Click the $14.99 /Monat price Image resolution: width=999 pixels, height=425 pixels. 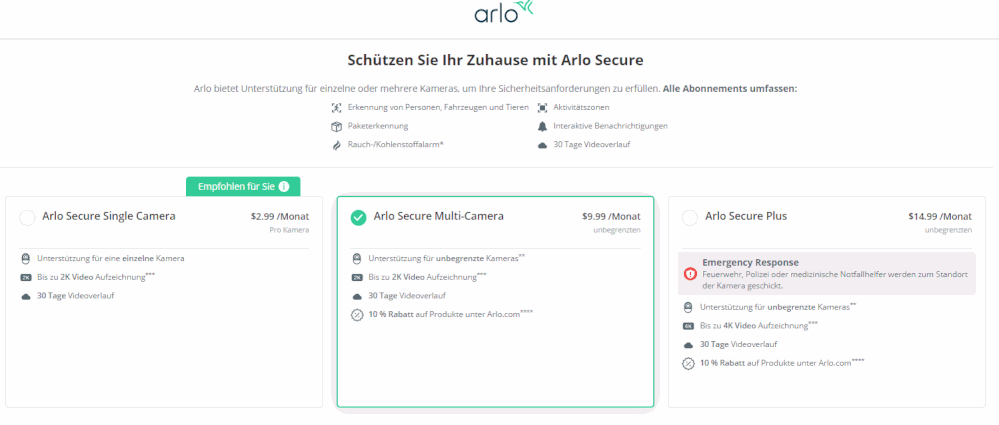point(940,217)
